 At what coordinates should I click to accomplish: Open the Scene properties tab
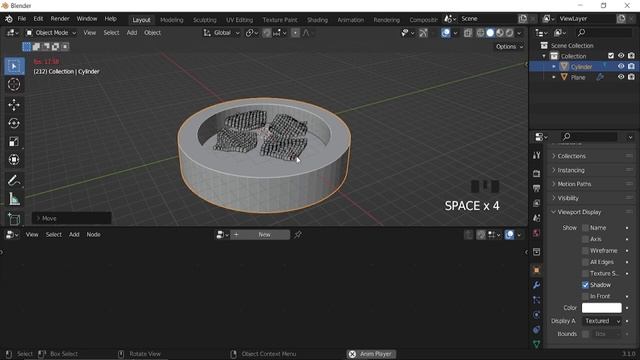coord(537,218)
